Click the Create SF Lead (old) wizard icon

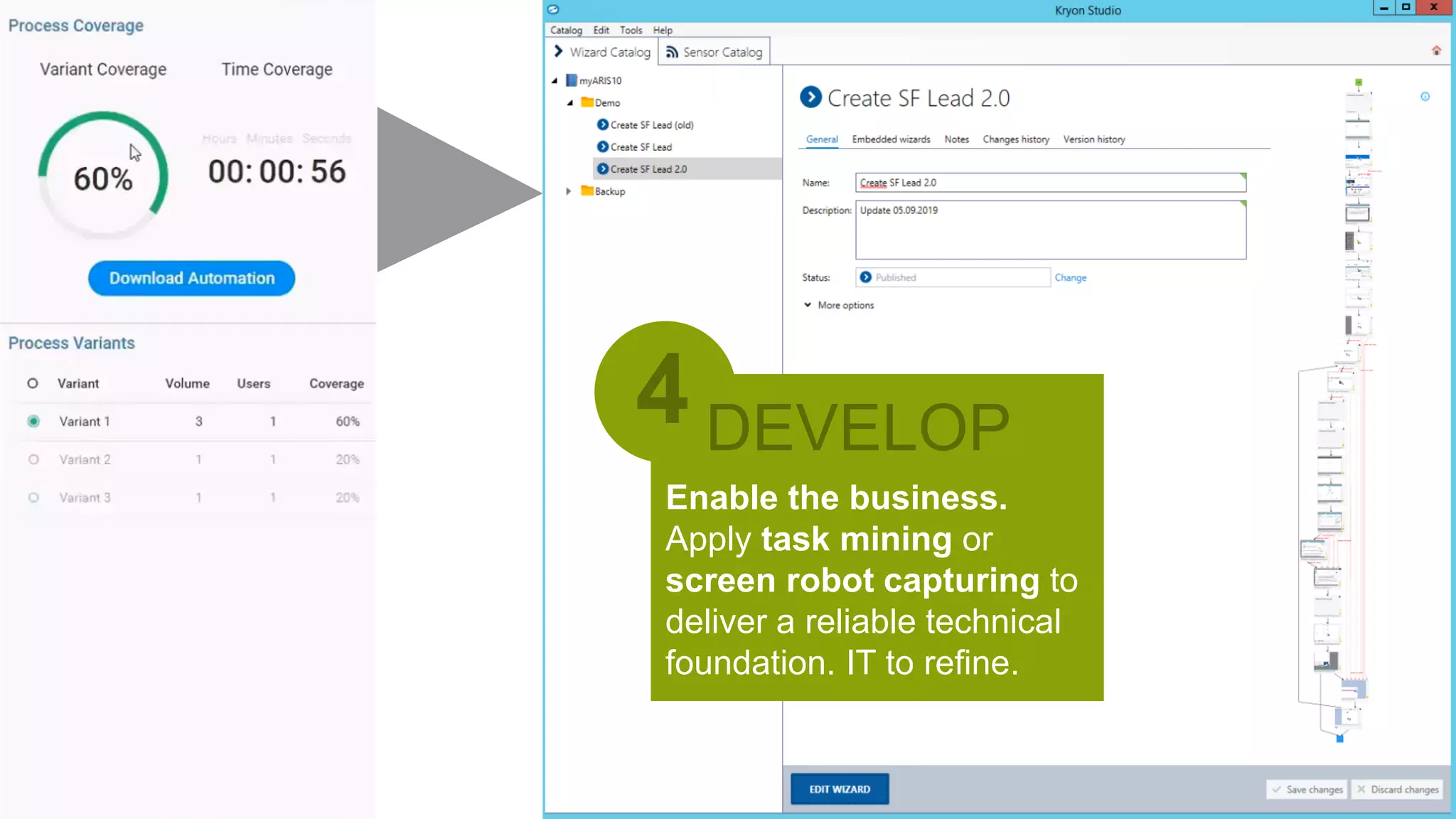pyautogui.click(x=602, y=124)
